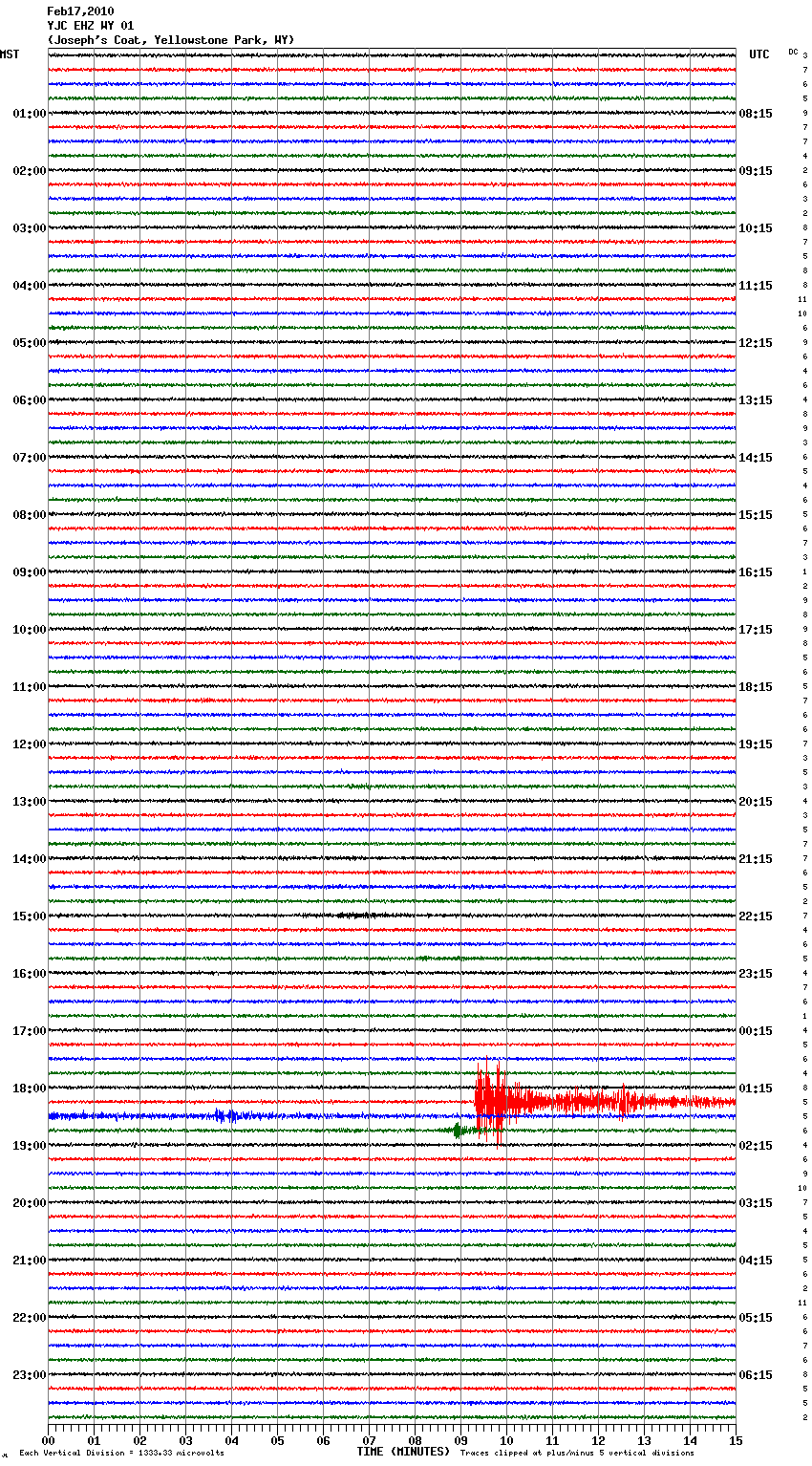Click the 01:00 MST time label
812x1466 pixels.
(29, 114)
